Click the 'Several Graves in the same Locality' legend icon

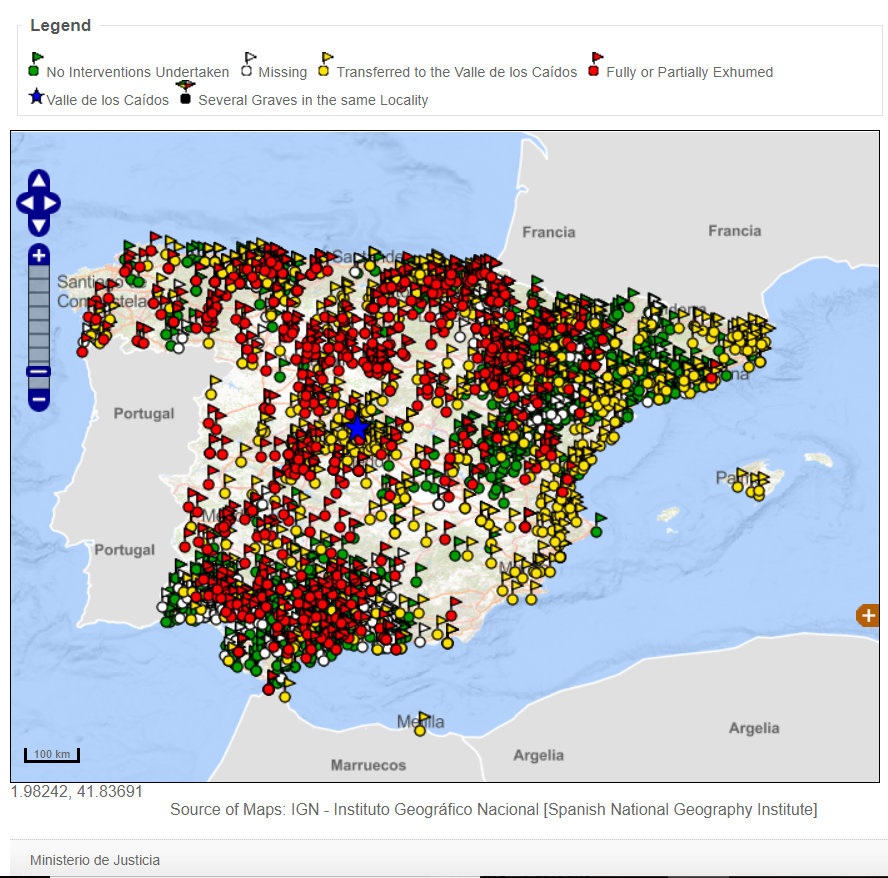[x=185, y=90]
